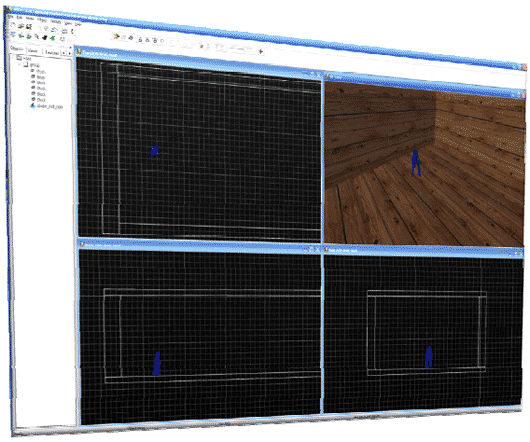The height and width of the screenshot is (442, 530).
Task: Click the colorful pointer icon in center toolbar
Action: tap(116, 36)
